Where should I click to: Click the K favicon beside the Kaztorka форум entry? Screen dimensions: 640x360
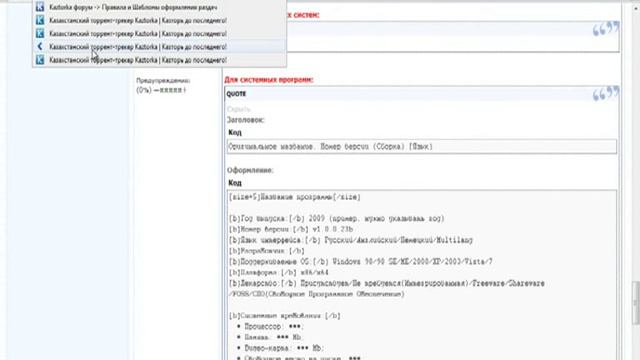click(x=40, y=7)
